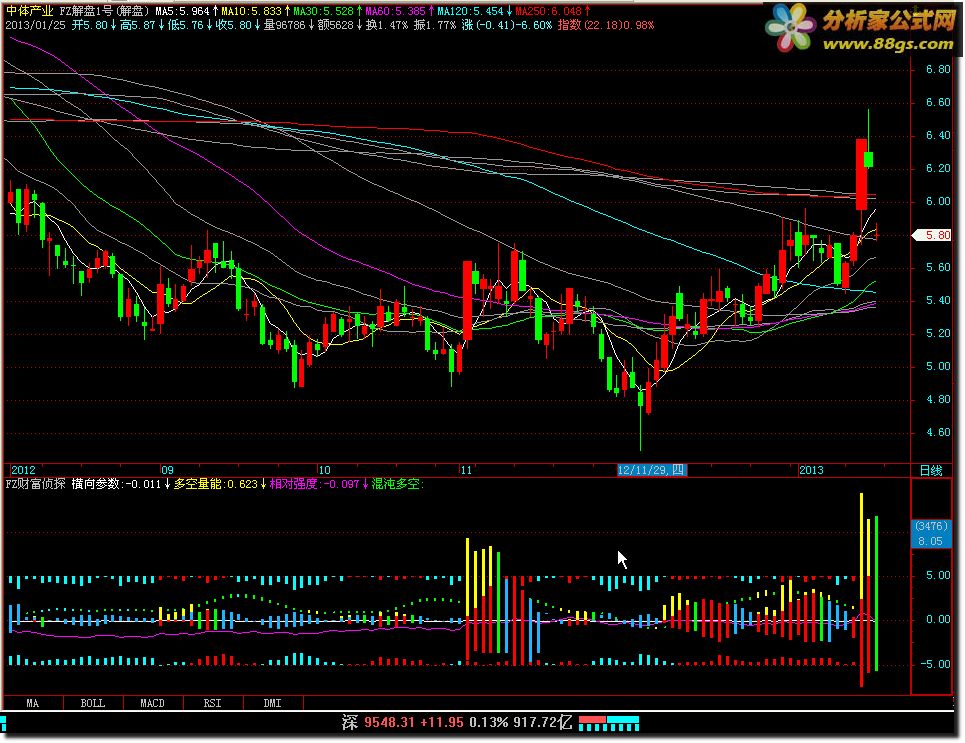Click the 涨(-0.41)-6.60% readout
The image size is (965, 743).
(506, 25)
